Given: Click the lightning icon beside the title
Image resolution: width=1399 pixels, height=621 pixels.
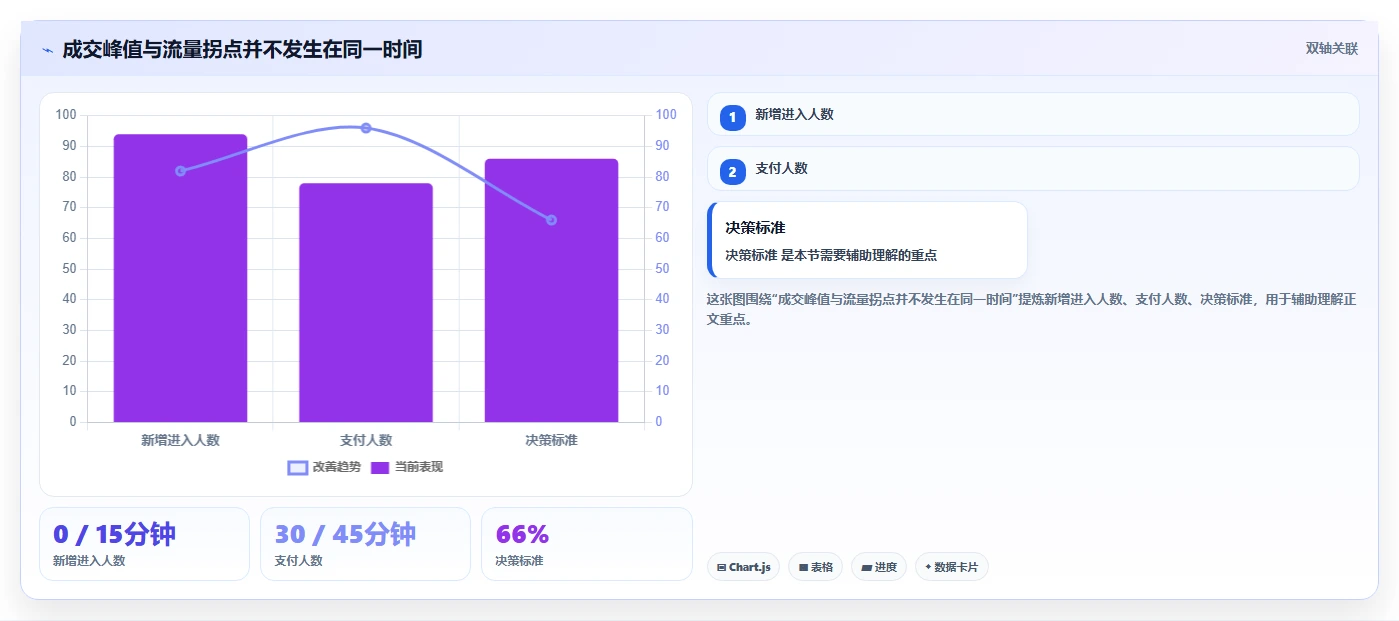Looking at the screenshot, I should [x=47, y=50].
